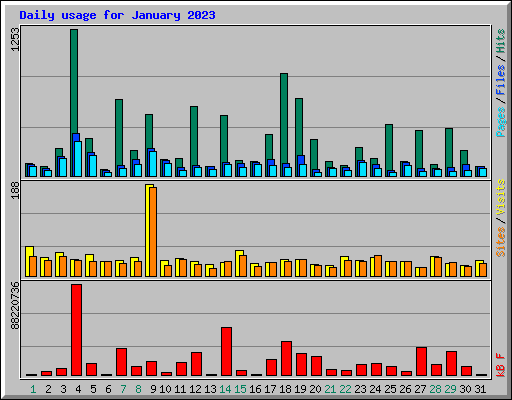This screenshot has height=400, width=512.
Task: Click the day 1 axis label
Action: 33,389
